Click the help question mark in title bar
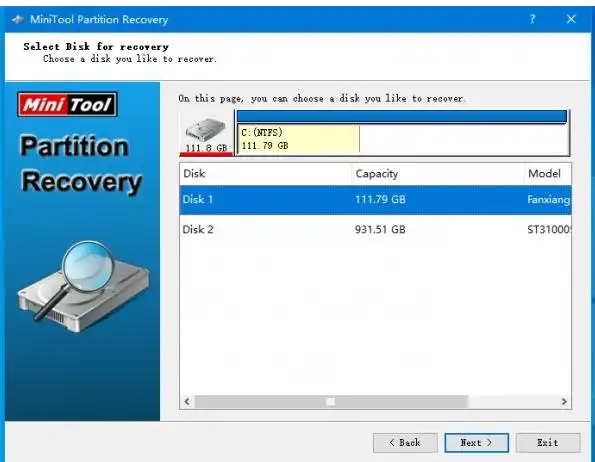Image resolution: width=595 pixels, height=462 pixels. (x=532, y=19)
